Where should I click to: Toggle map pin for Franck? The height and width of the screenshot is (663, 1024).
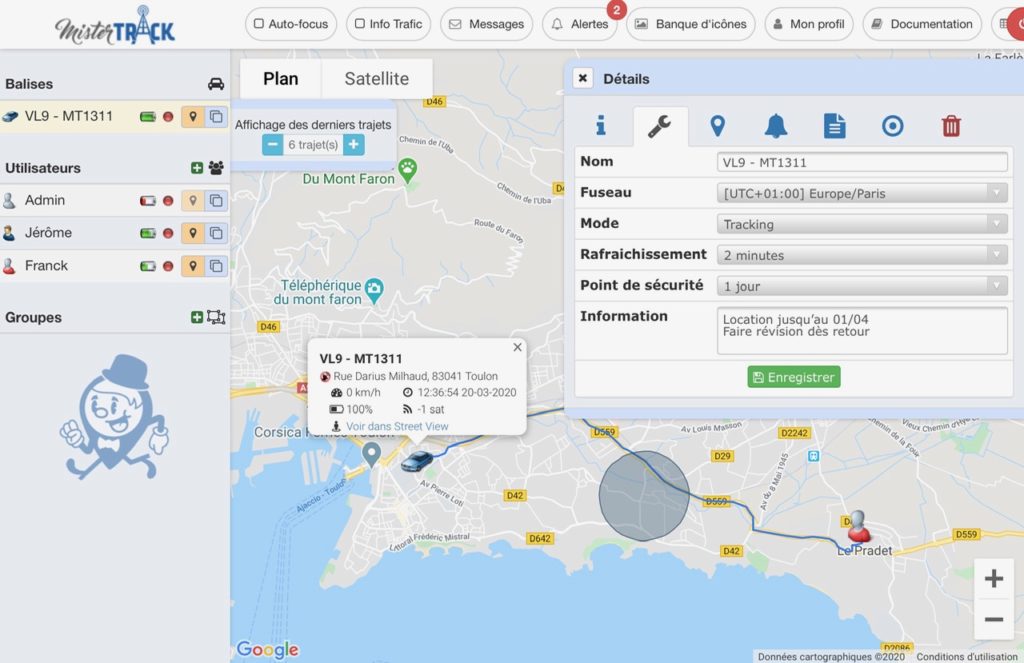(193, 266)
